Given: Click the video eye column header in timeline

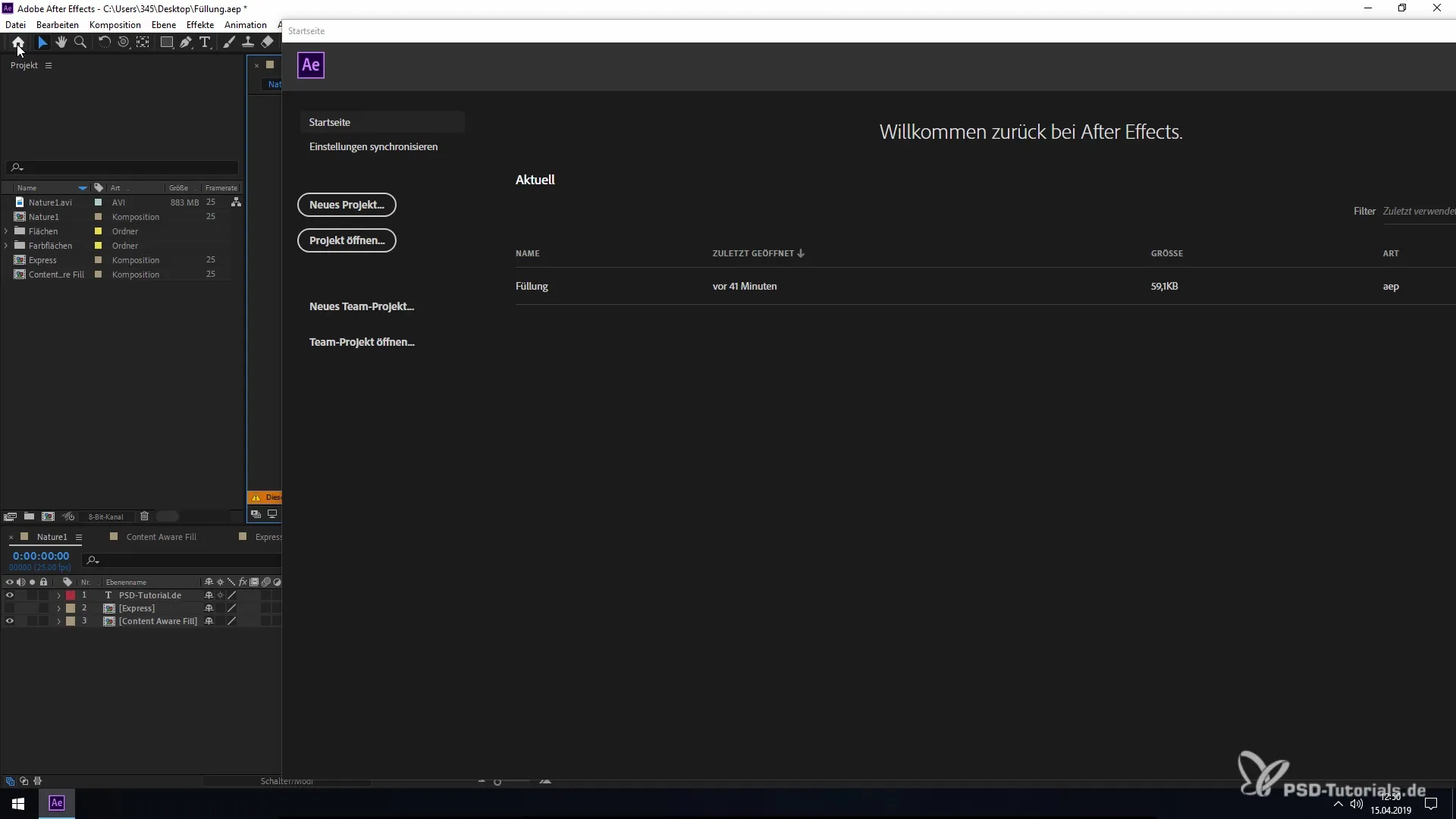Looking at the screenshot, I should tap(10, 582).
